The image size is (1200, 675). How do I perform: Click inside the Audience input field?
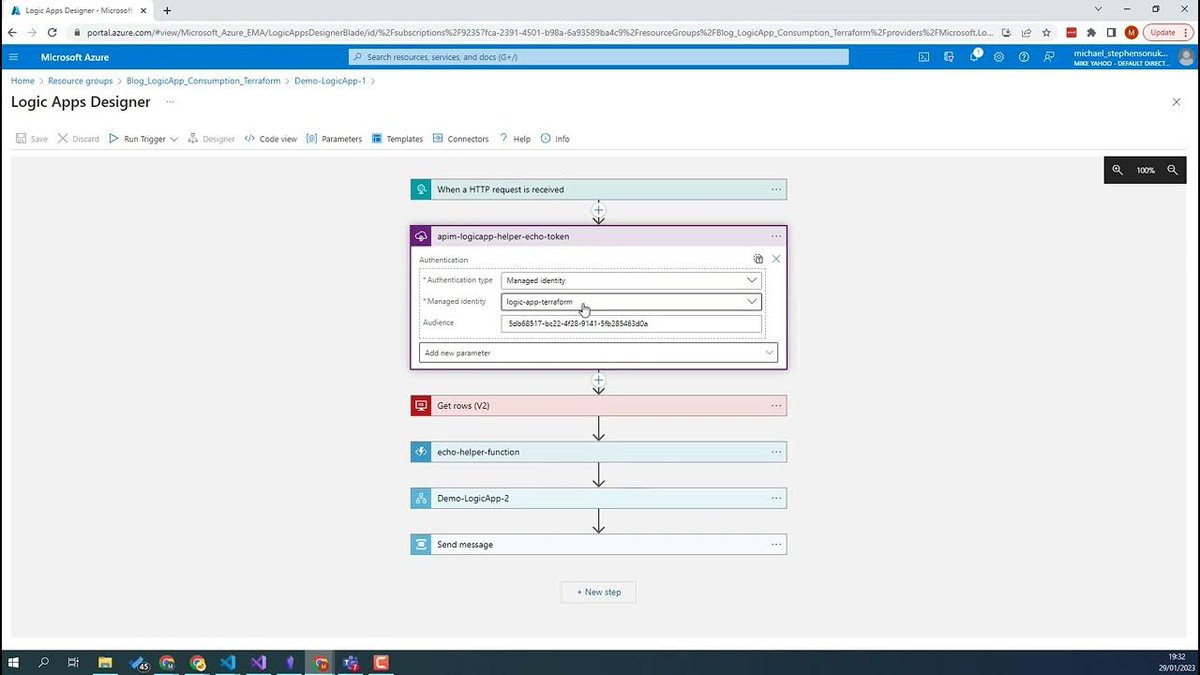coord(630,323)
